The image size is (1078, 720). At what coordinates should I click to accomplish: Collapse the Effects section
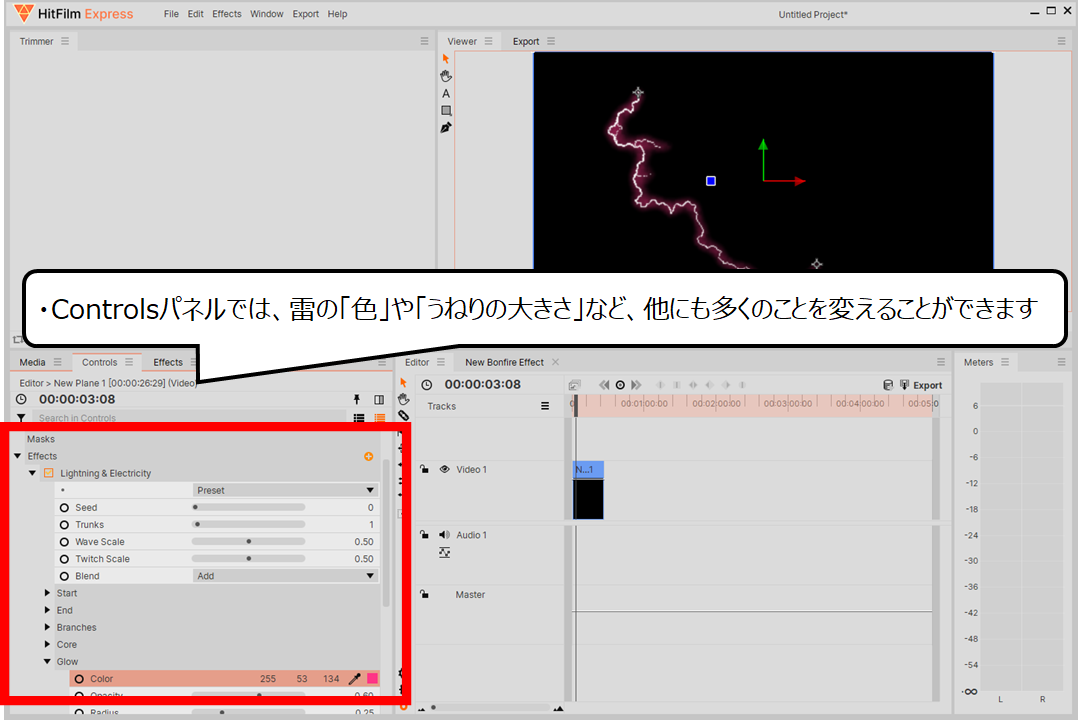(18, 456)
